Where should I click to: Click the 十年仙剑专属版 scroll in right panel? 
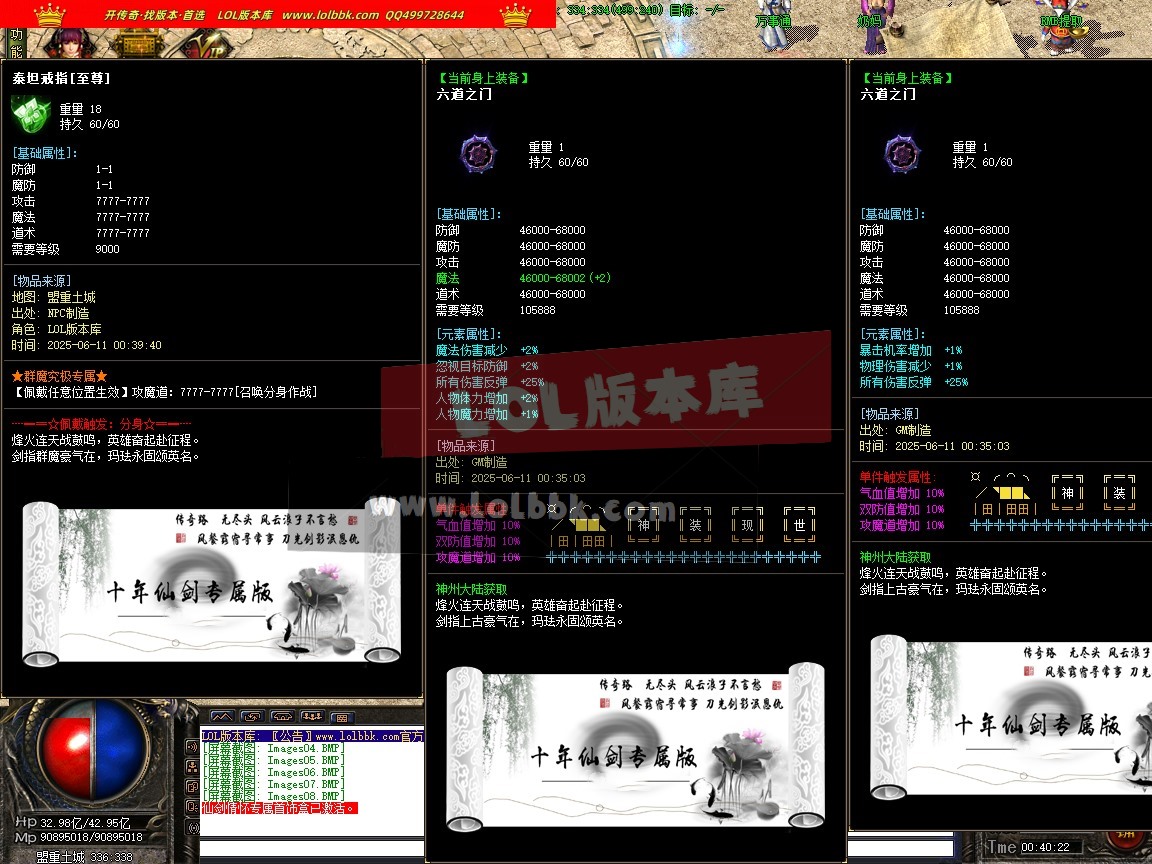coord(1011,717)
